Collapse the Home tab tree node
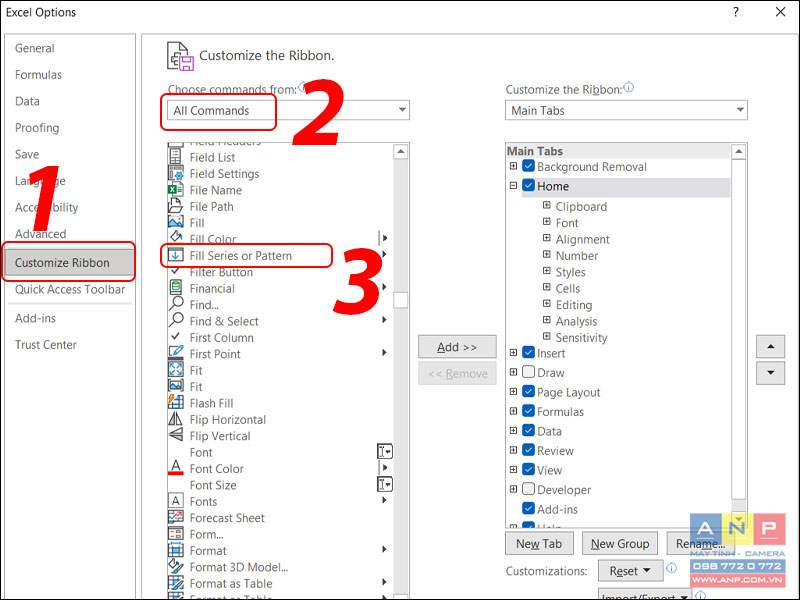The image size is (800, 600). pos(513,186)
